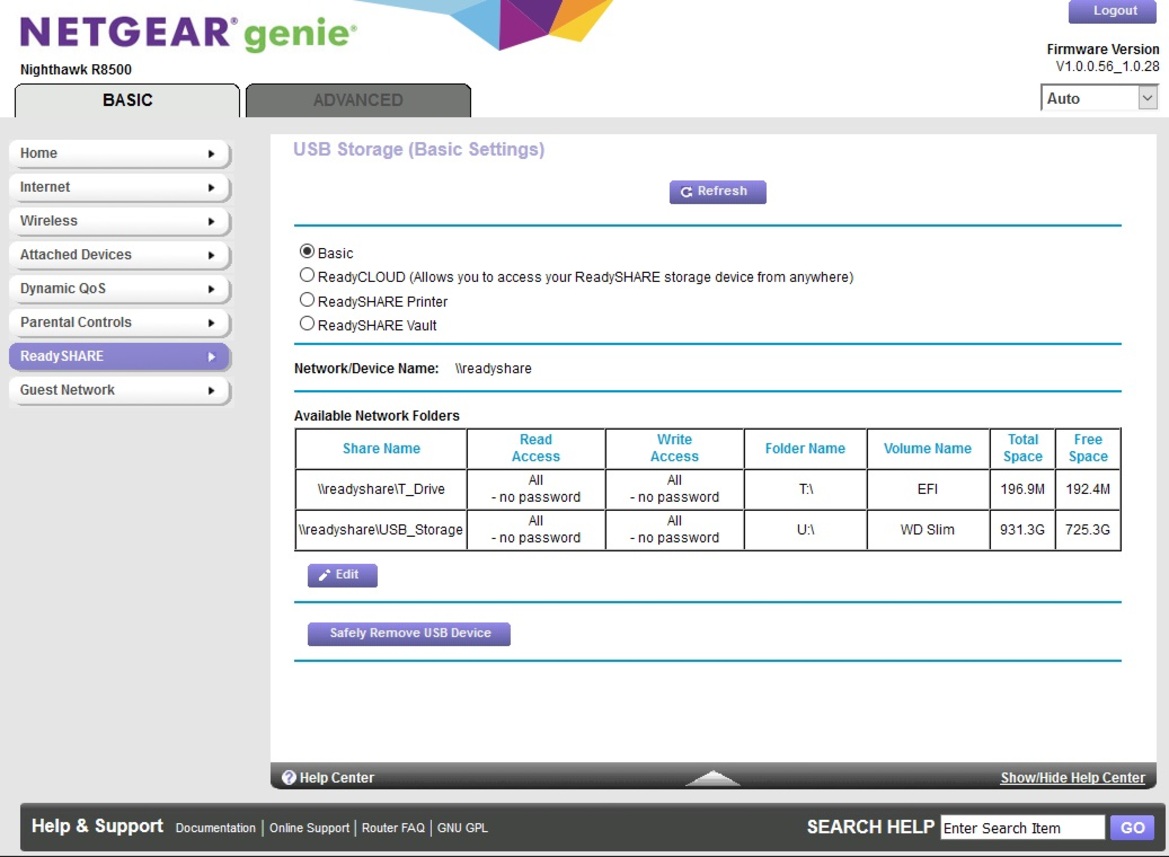Click the Logout button
The image size is (1169, 857).
1113,10
